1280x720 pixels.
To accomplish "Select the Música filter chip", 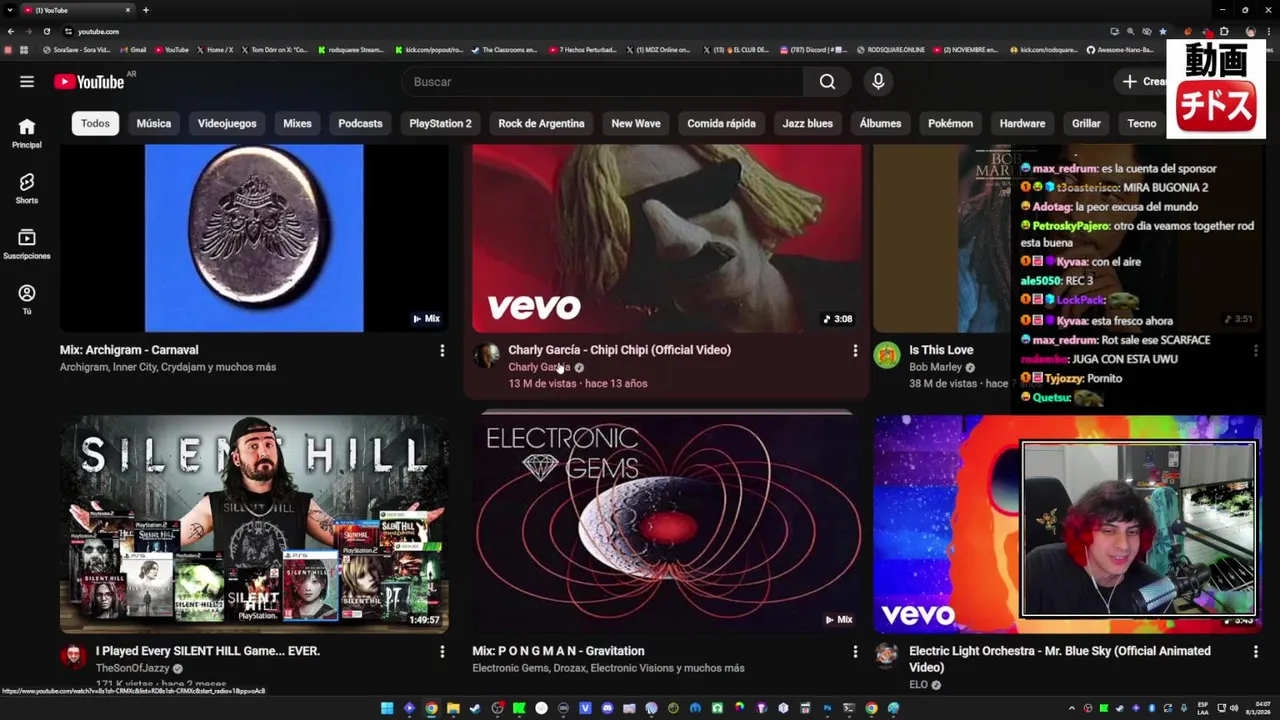I will (x=154, y=123).
